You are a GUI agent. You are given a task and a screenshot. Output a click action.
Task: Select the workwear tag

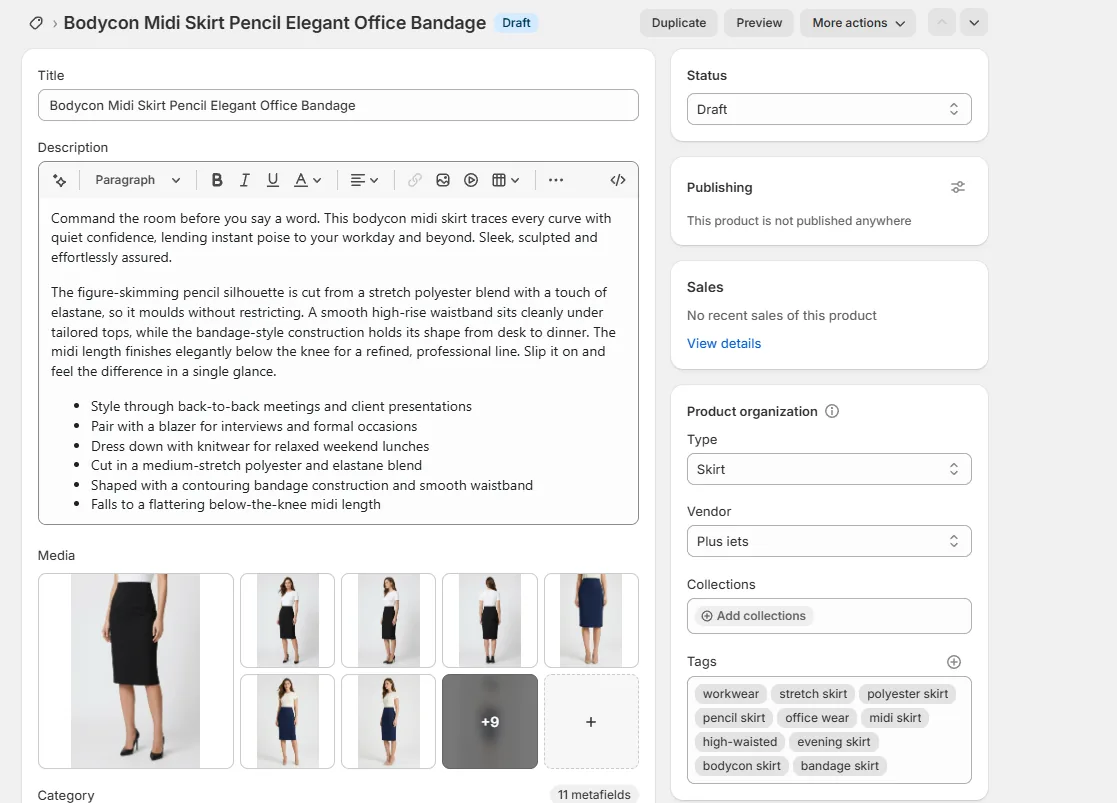pyautogui.click(x=731, y=694)
